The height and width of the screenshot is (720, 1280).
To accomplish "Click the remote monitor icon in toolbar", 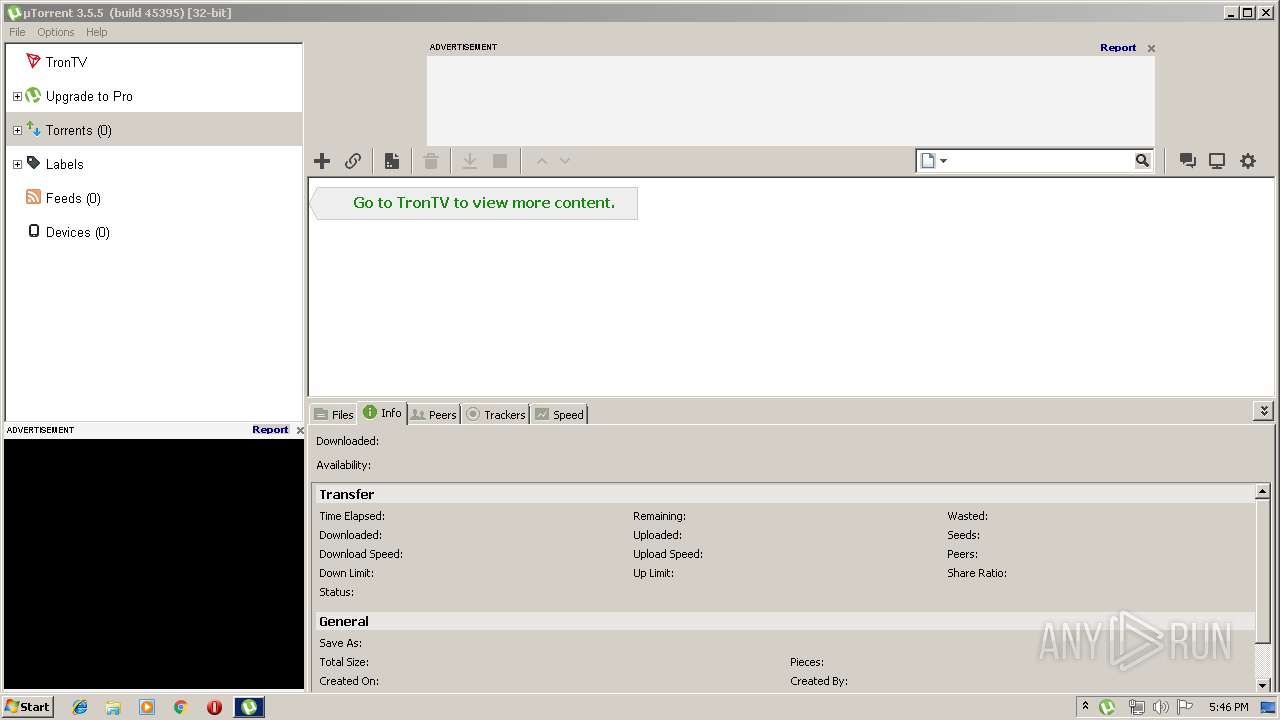I will tap(1217, 161).
